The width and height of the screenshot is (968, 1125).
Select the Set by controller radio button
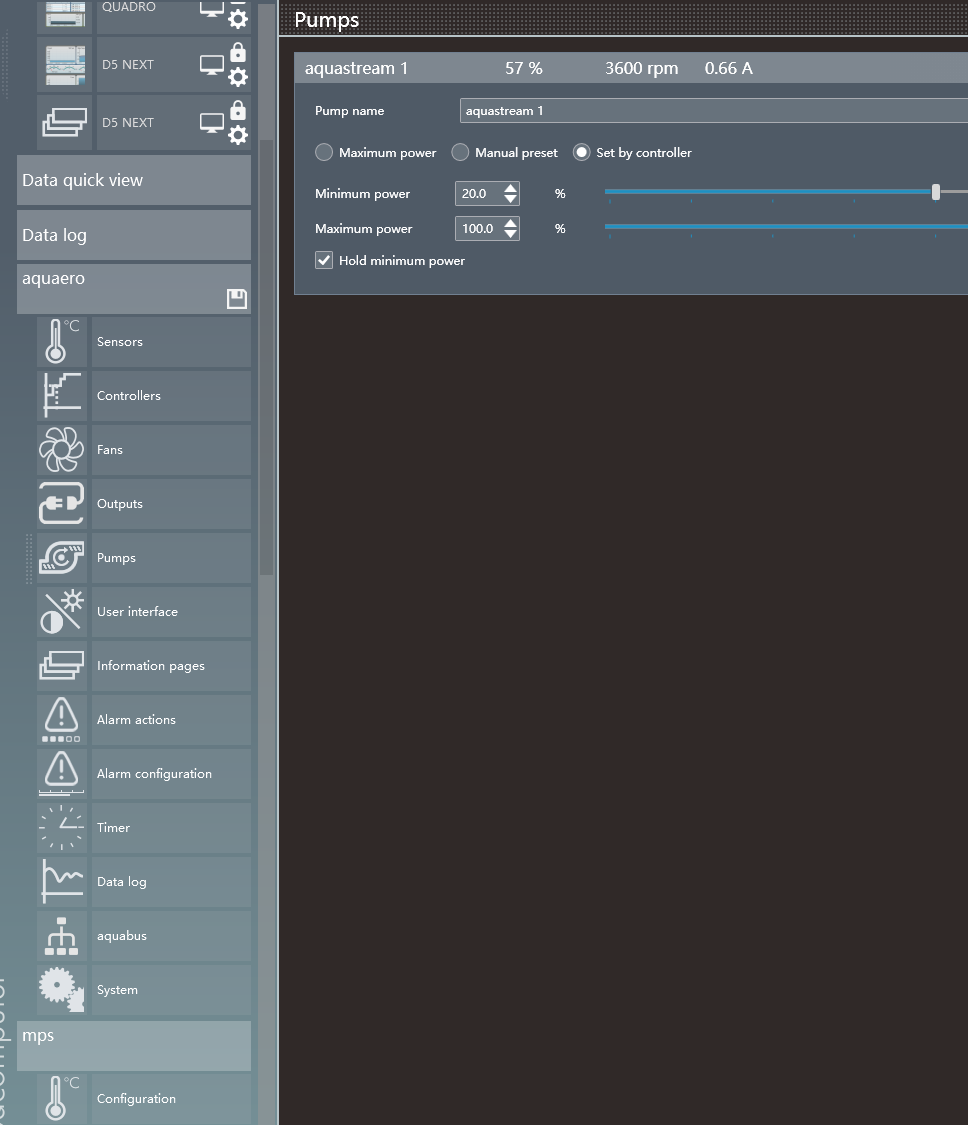pyautogui.click(x=581, y=152)
